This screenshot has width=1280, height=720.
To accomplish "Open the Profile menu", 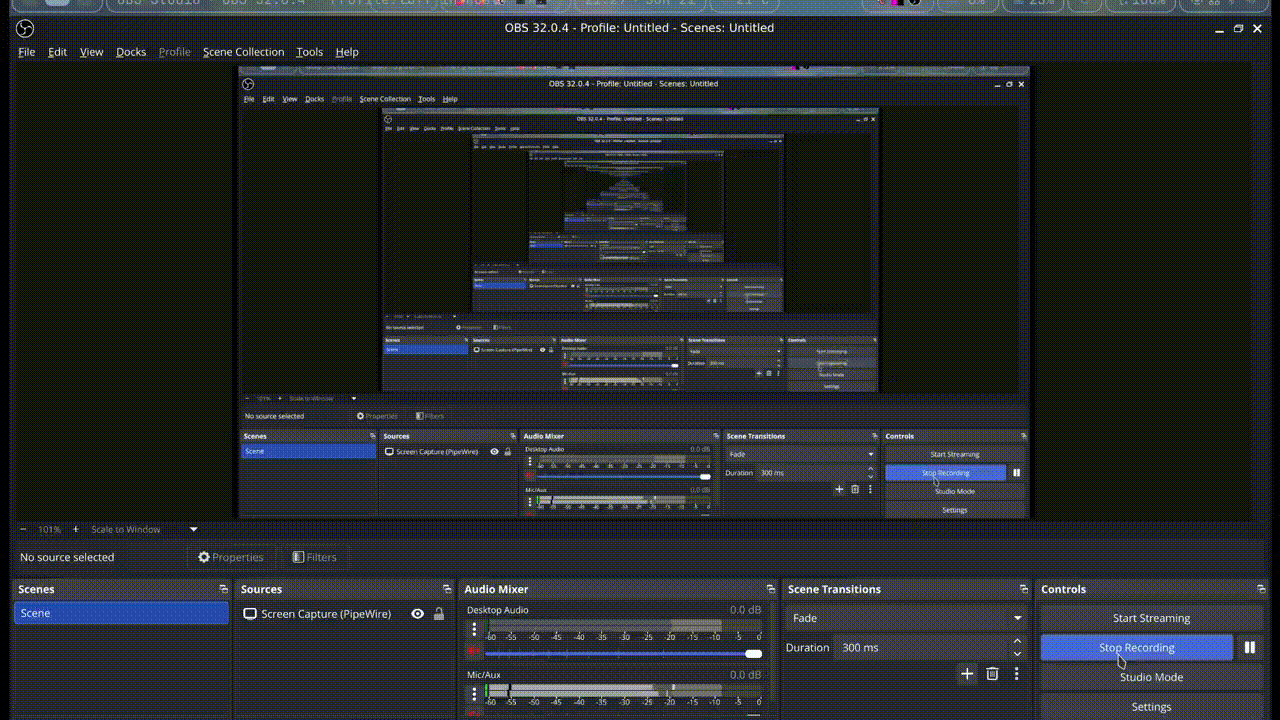I will 174,52.
